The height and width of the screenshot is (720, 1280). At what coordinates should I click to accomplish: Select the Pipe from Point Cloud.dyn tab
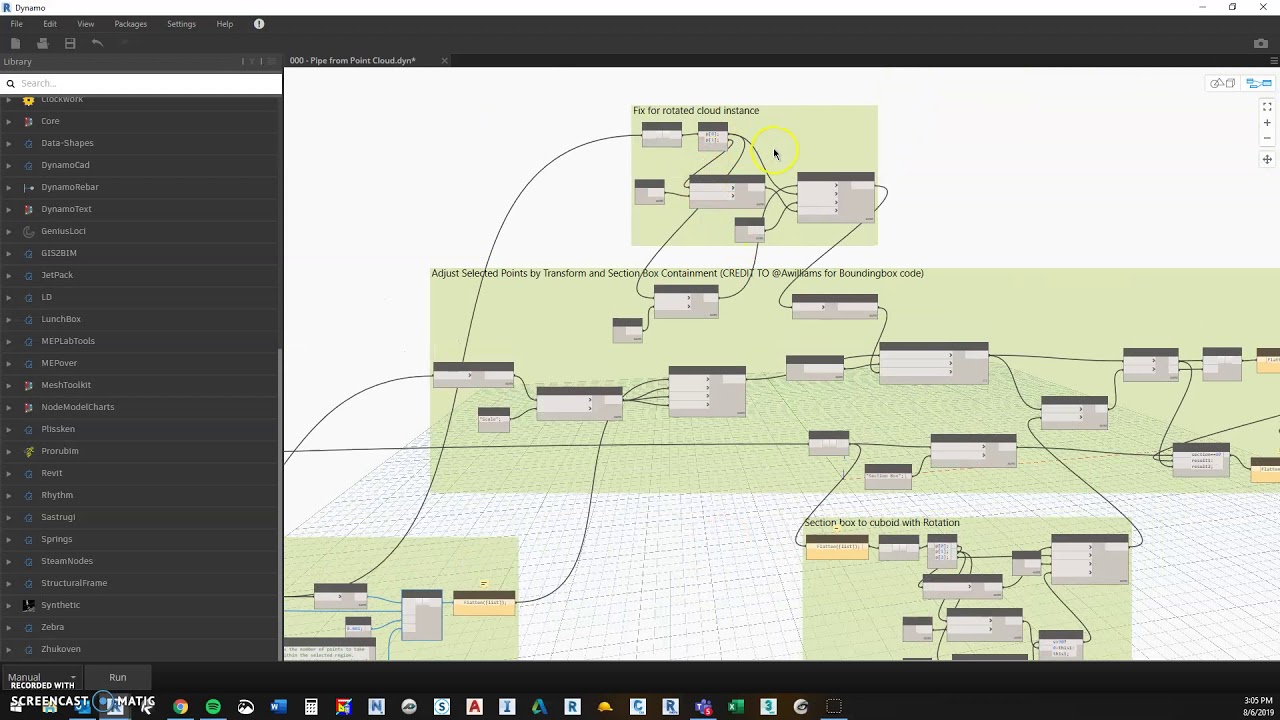tap(353, 61)
